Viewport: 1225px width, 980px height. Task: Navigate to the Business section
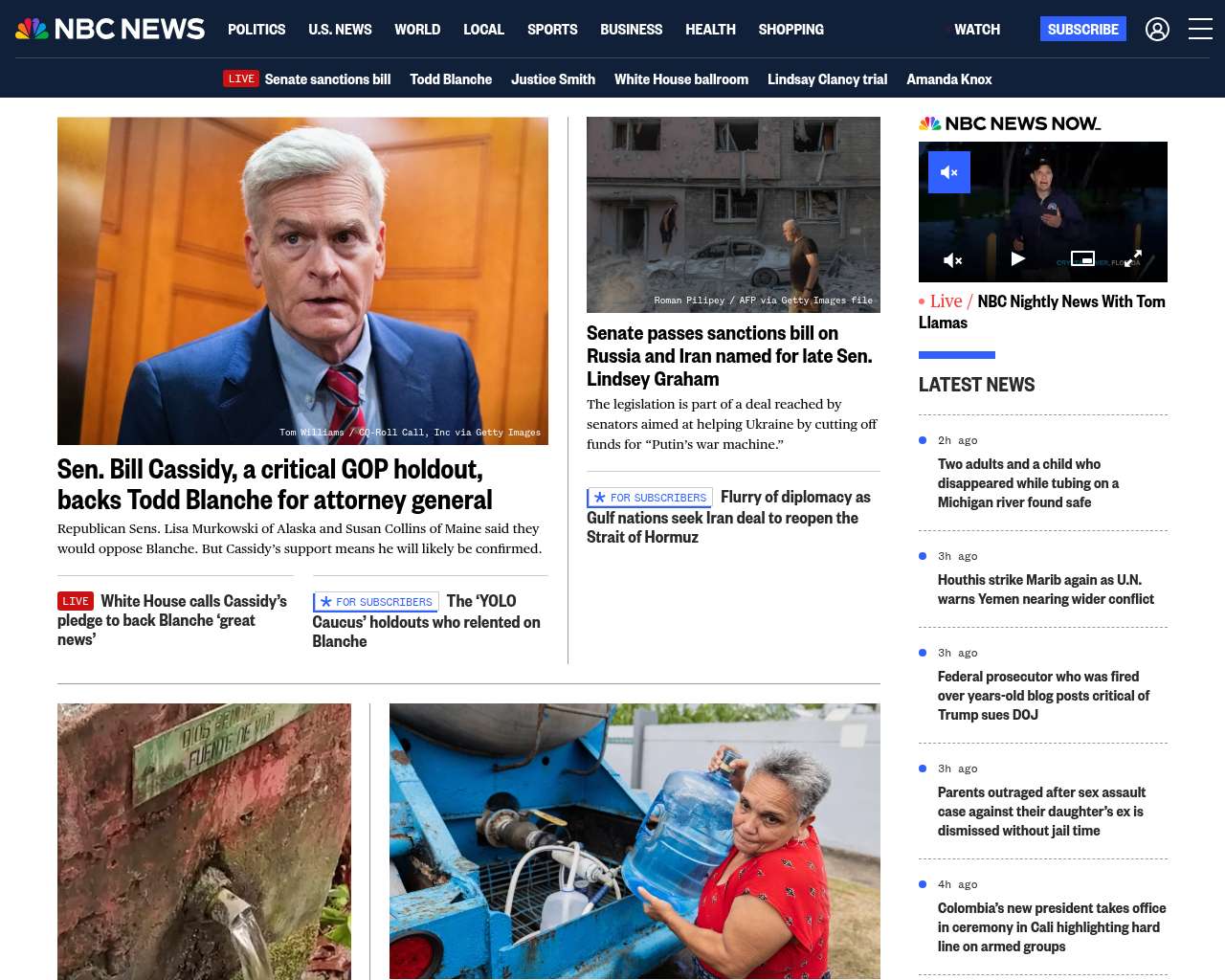[x=631, y=30]
